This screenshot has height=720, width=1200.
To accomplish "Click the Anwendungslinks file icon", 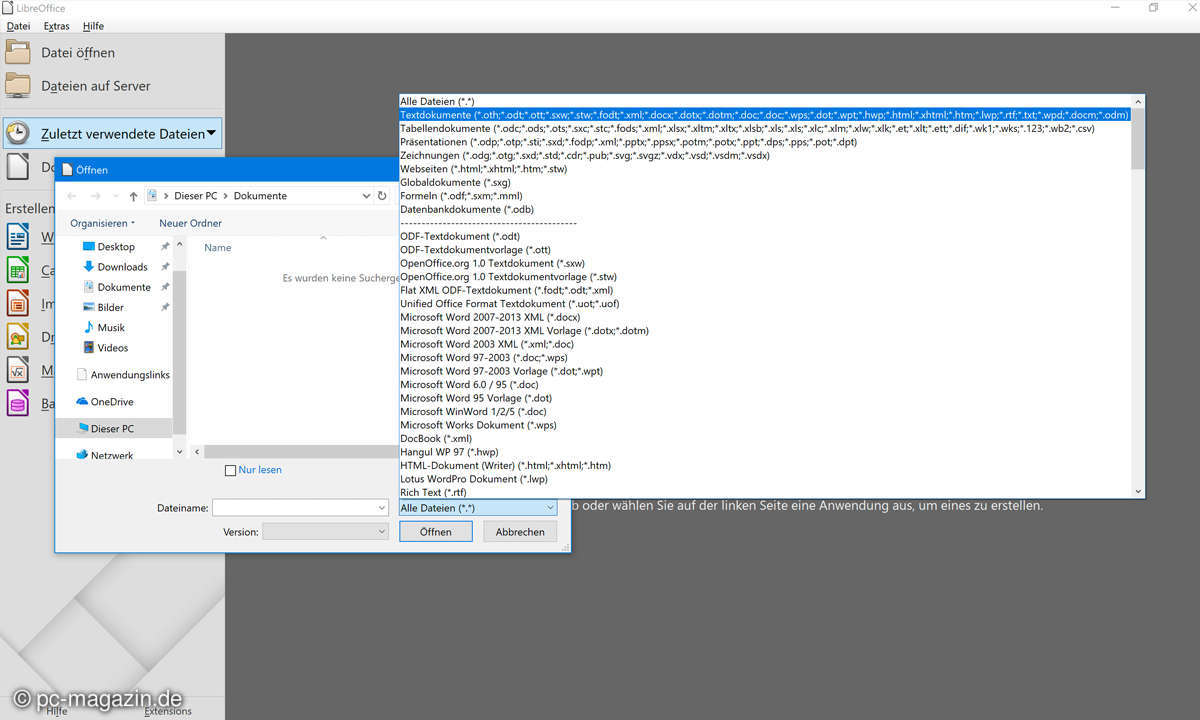I will click(82, 374).
